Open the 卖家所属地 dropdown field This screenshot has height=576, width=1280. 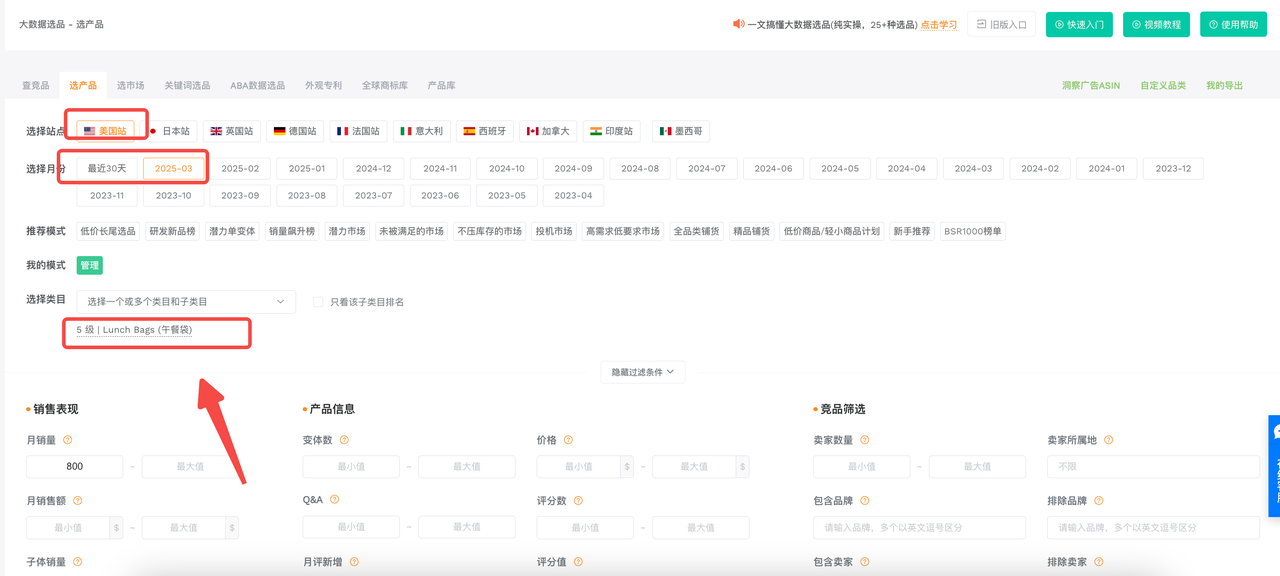1153,466
